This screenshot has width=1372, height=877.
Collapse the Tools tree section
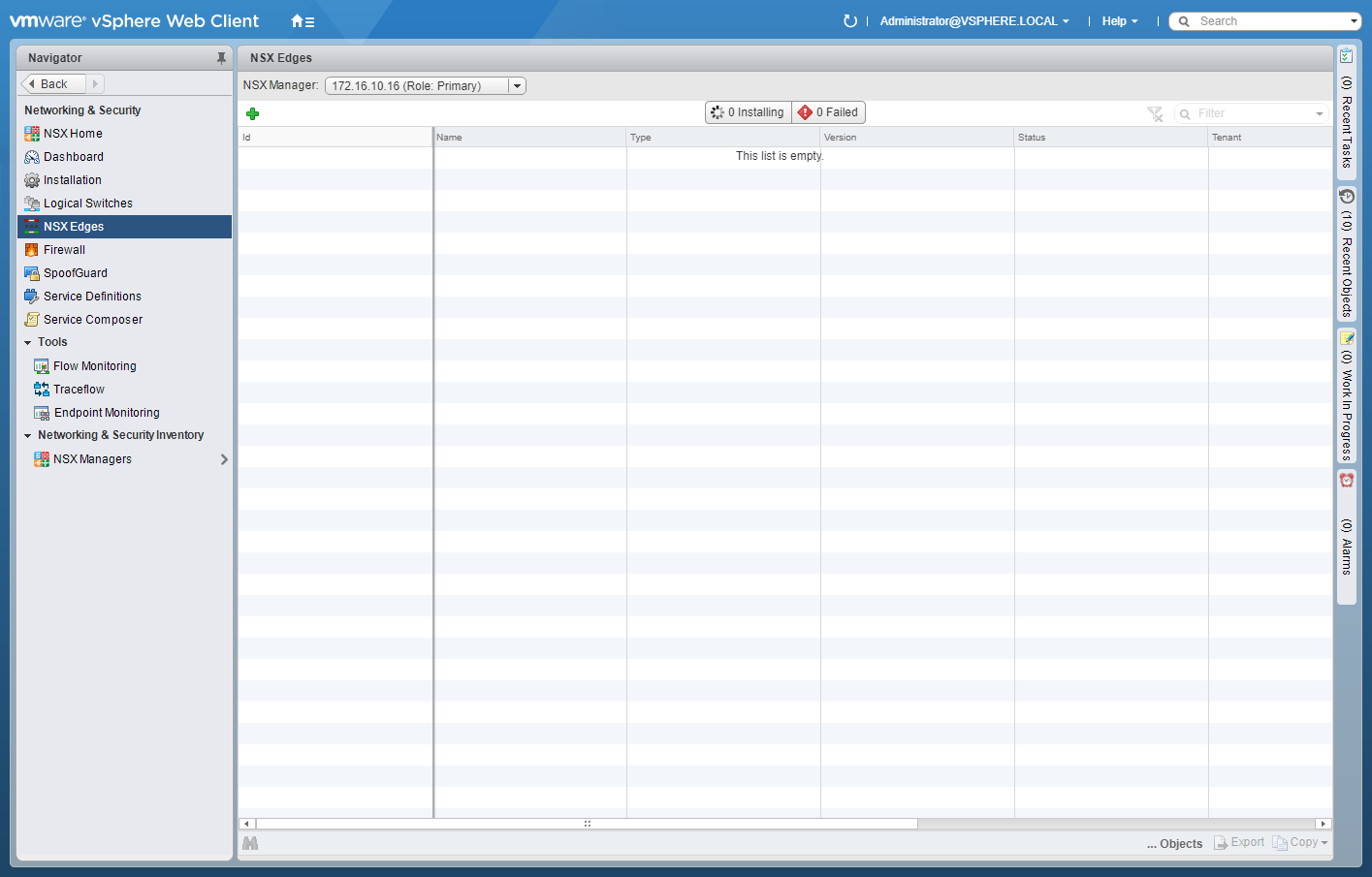point(28,343)
